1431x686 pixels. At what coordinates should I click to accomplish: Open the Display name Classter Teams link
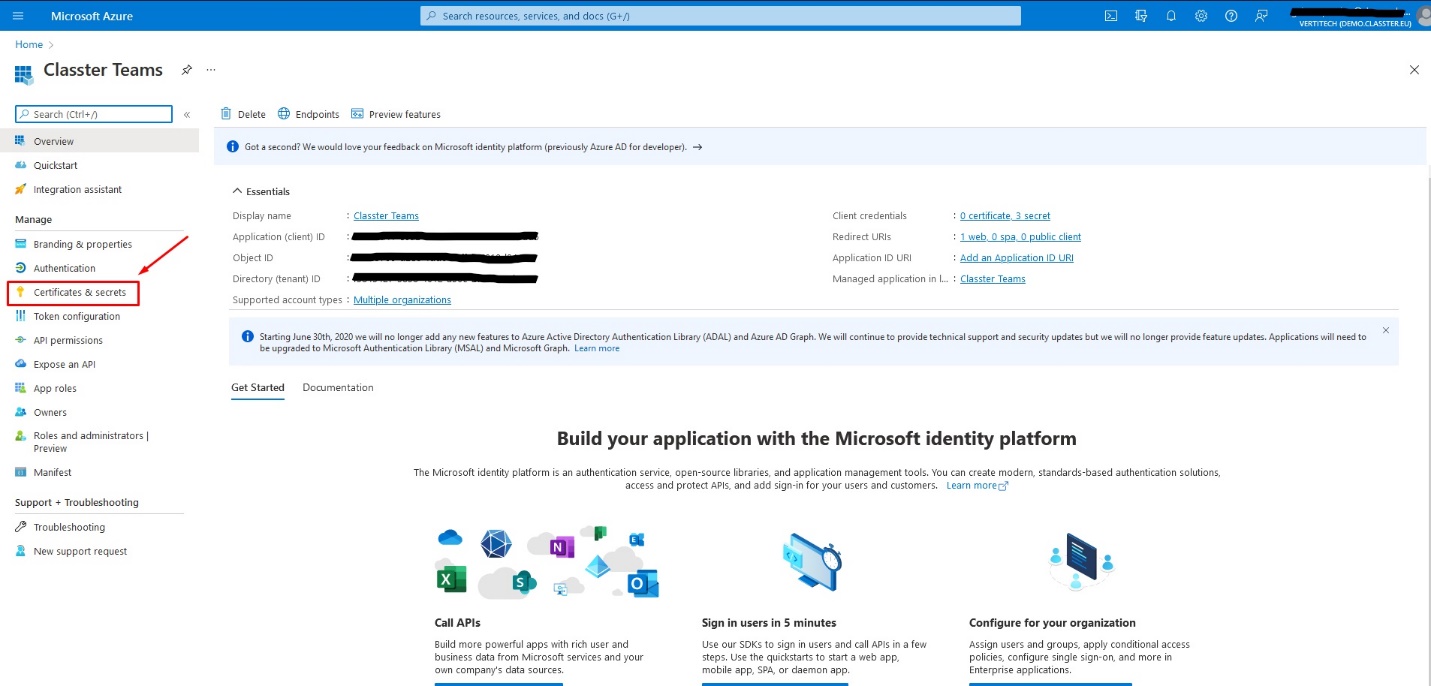coord(386,216)
